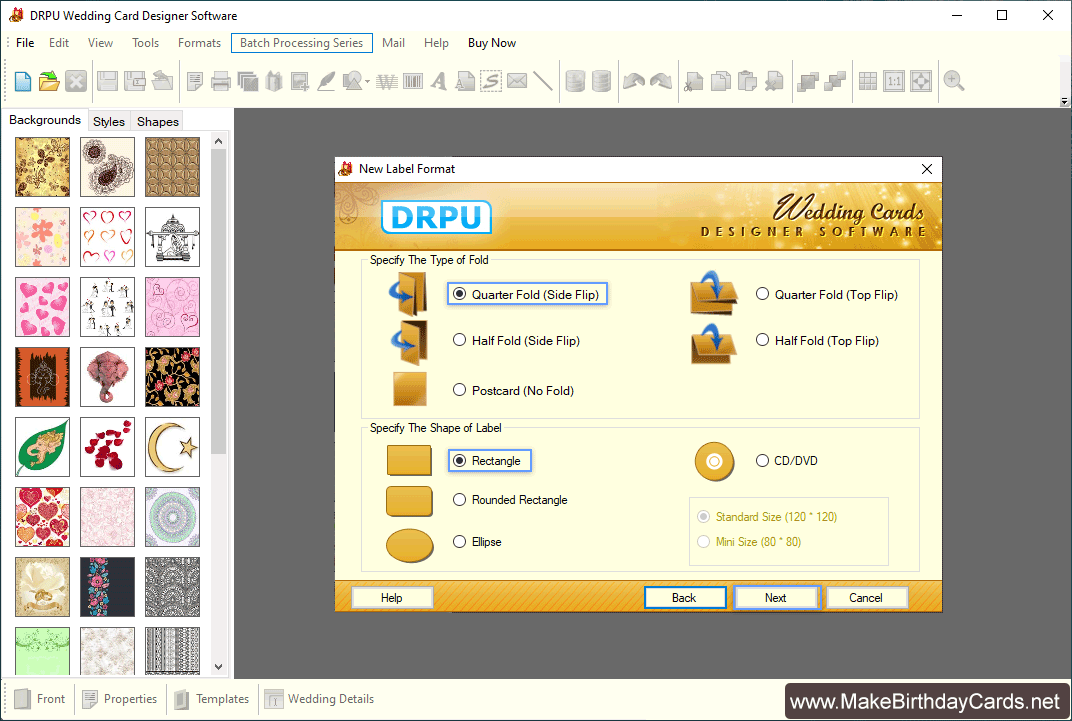
Task: Switch to the Styles tab
Action: [x=109, y=121]
